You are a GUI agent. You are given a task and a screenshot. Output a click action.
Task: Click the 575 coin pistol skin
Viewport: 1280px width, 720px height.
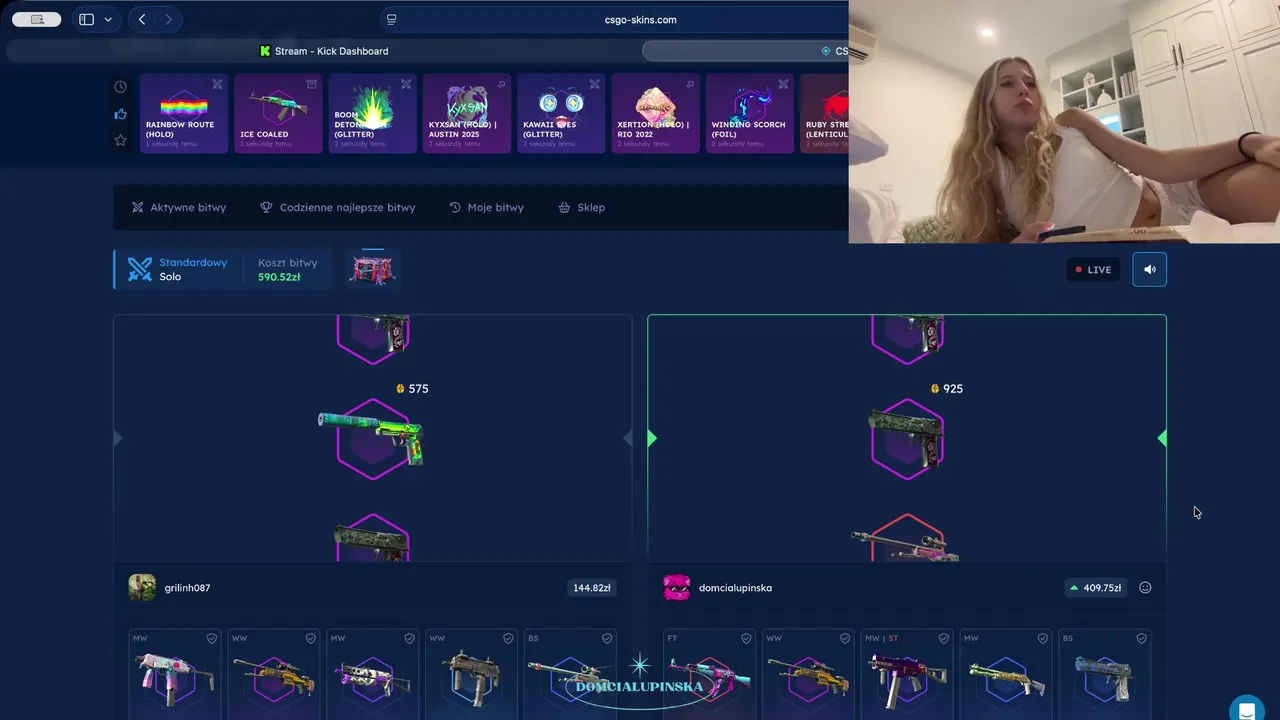click(372, 439)
